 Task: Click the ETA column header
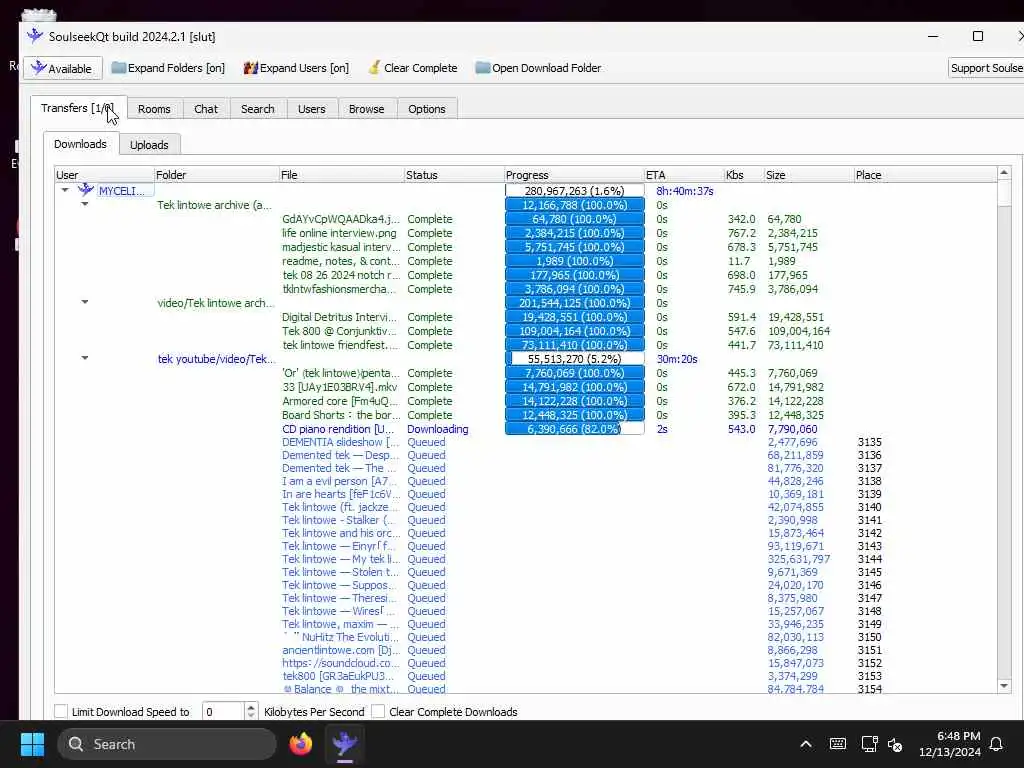pos(684,174)
